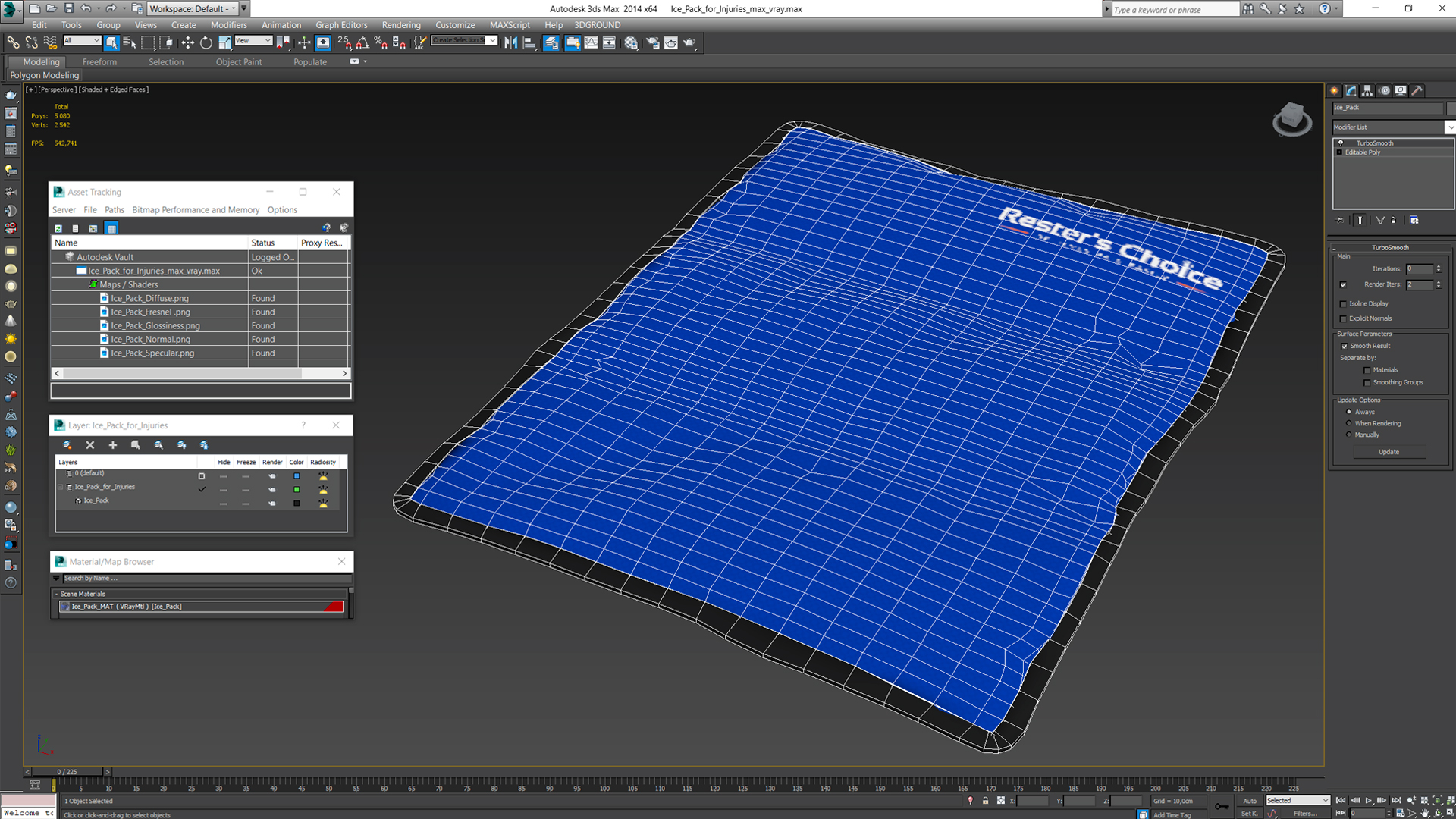Enable Isoline Display checkbox
Screen dimensions: 1456x819
click(1344, 303)
